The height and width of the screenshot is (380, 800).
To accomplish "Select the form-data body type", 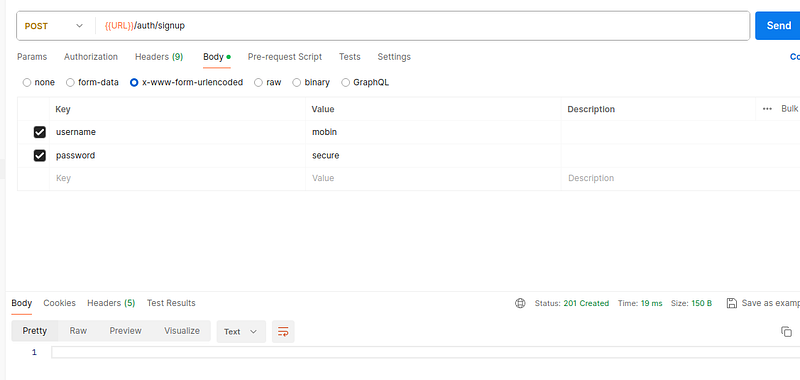I will pos(92,82).
